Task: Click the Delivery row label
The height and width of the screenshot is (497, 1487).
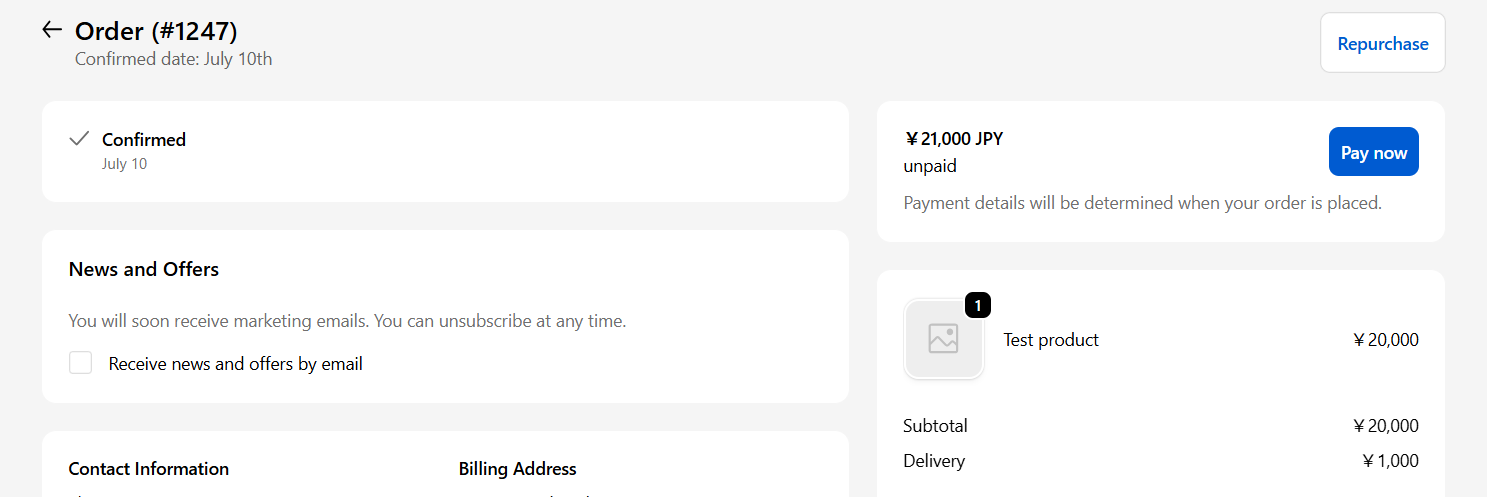Action: [x=934, y=461]
